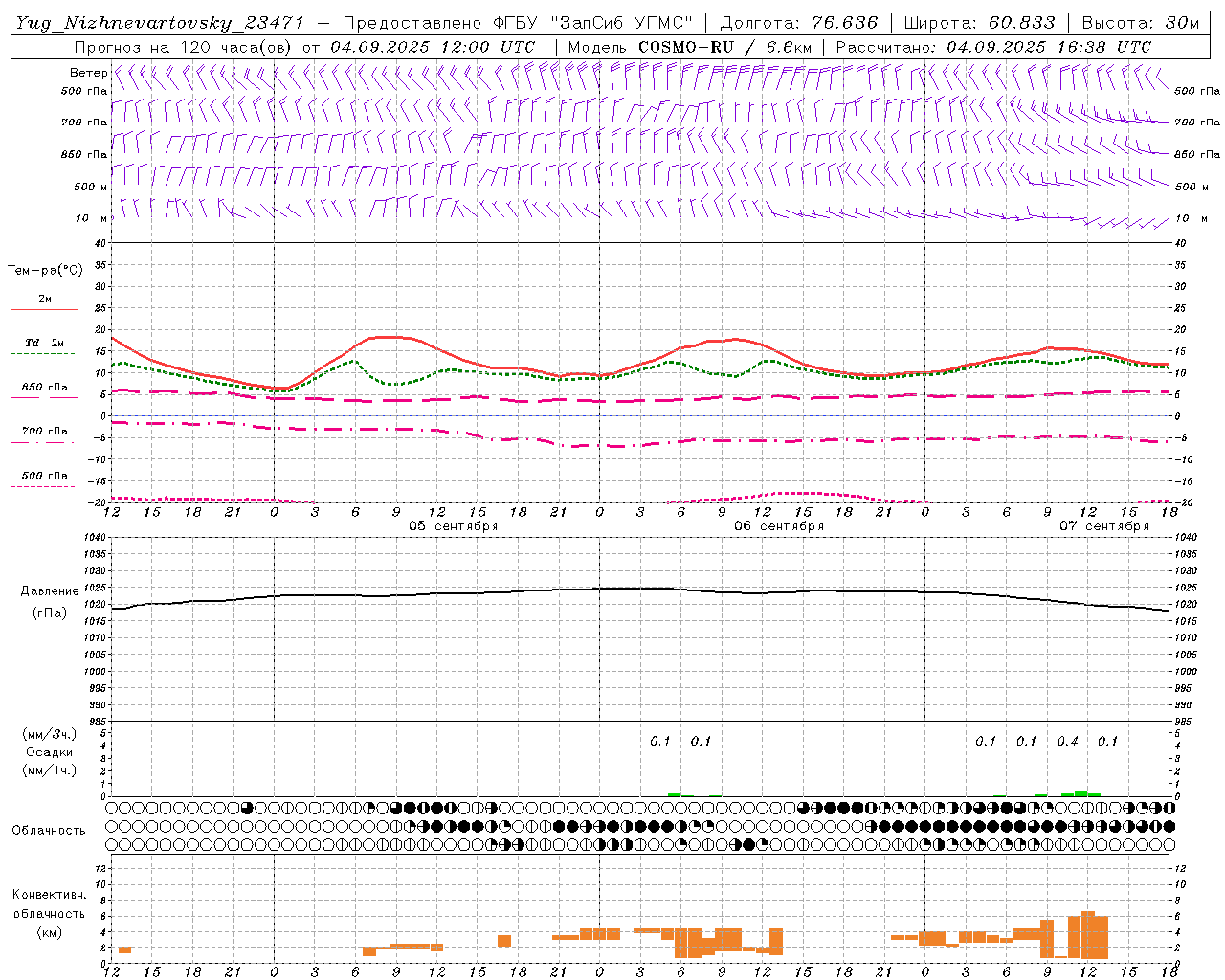Viewport: 1225px width, 980px height.
Task: Click the tallest orange convective cloud bar near hour 12 on 07 сентября
Action: (1088, 935)
